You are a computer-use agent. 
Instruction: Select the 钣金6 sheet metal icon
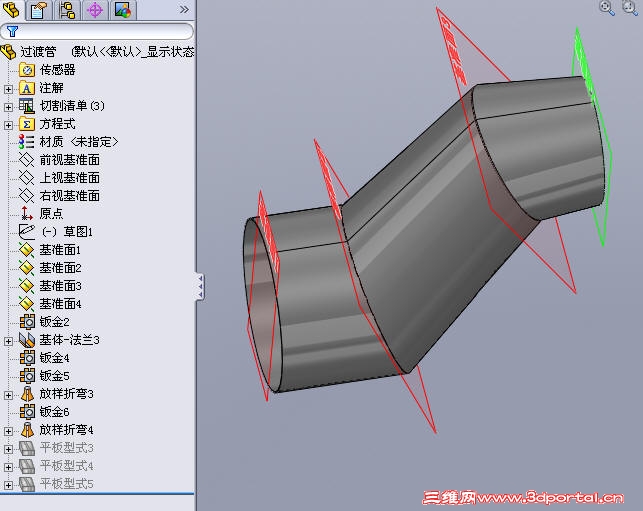(x=27, y=412)
